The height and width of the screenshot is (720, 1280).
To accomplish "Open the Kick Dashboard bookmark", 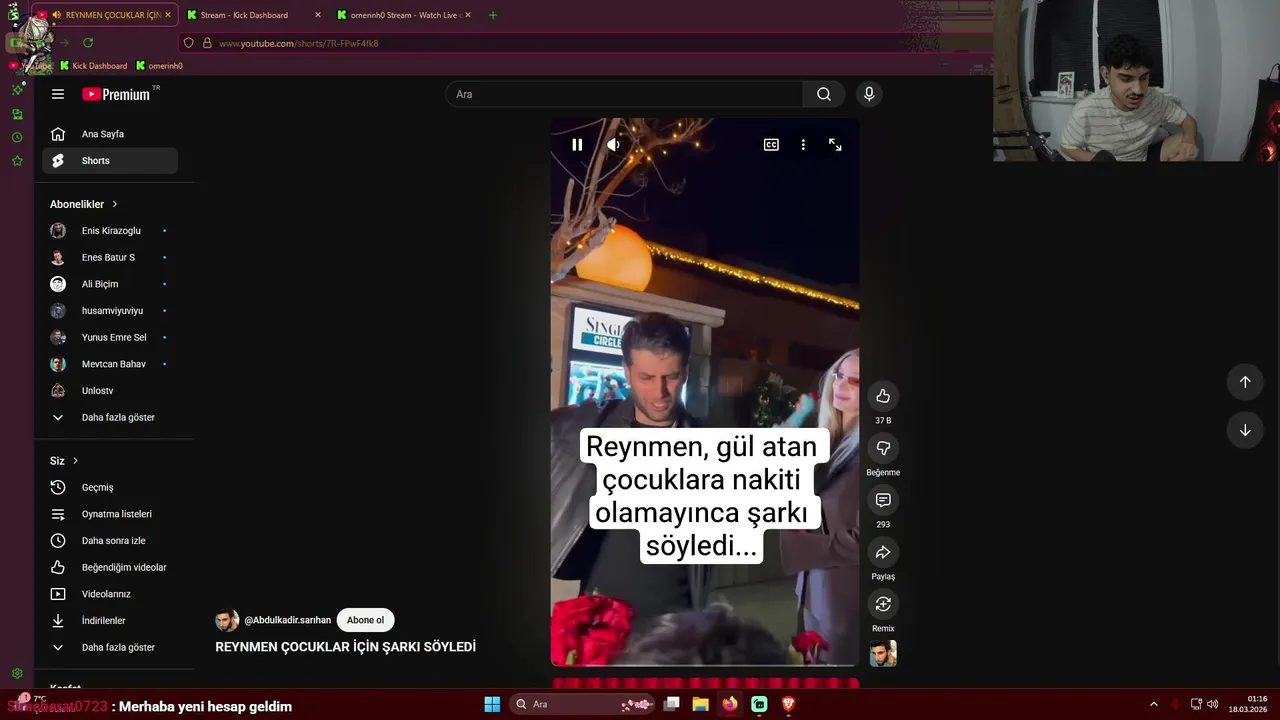I will click(x=94, y=66).
